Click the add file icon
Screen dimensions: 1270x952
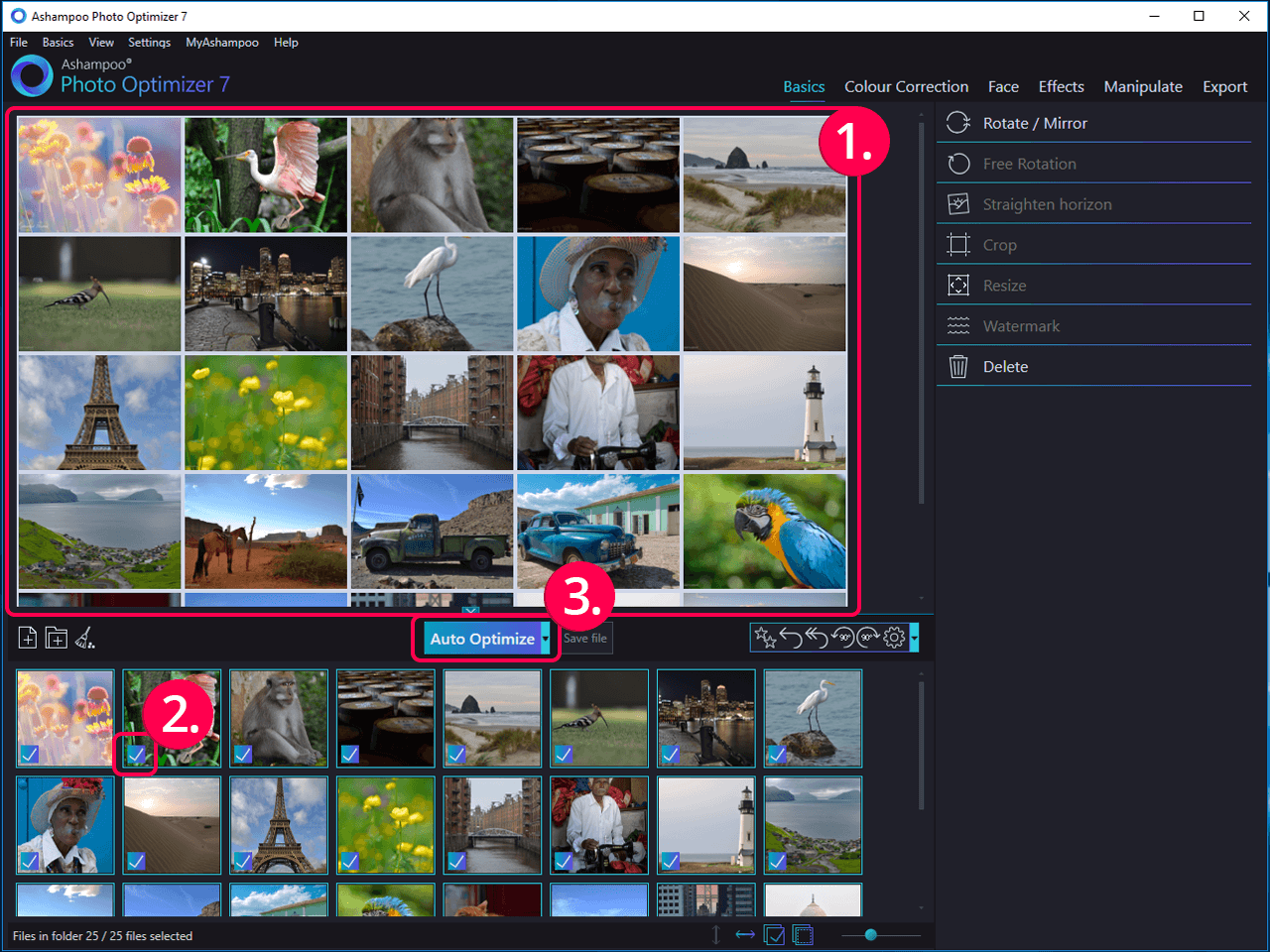[x=28, y=638]
